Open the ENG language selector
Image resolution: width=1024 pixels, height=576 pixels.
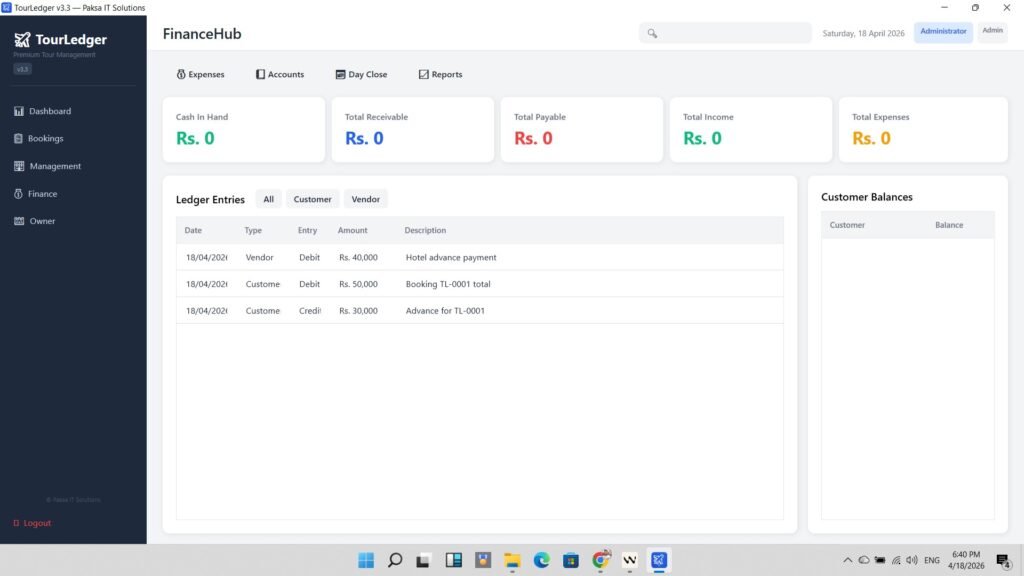[932, 561]
